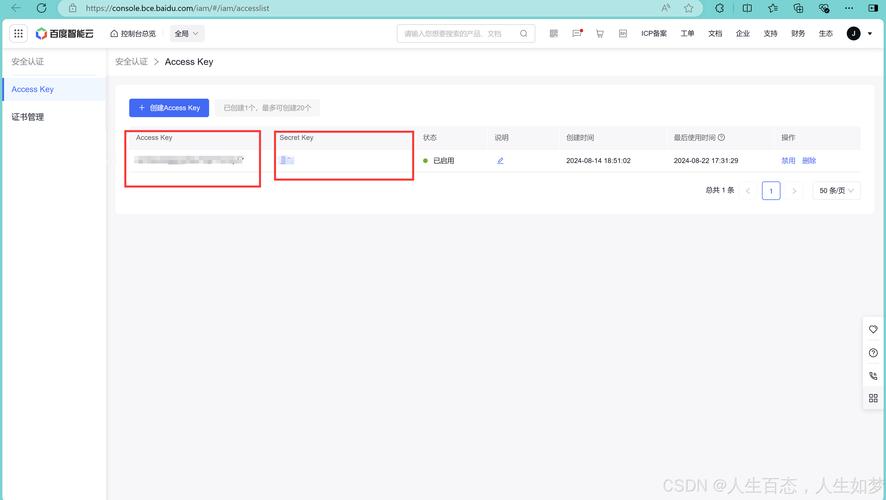Image resolution: width=886 pixels, height=500 pixels.
Task: Open 控制台总览 console overview
Action: pos(133,33)
